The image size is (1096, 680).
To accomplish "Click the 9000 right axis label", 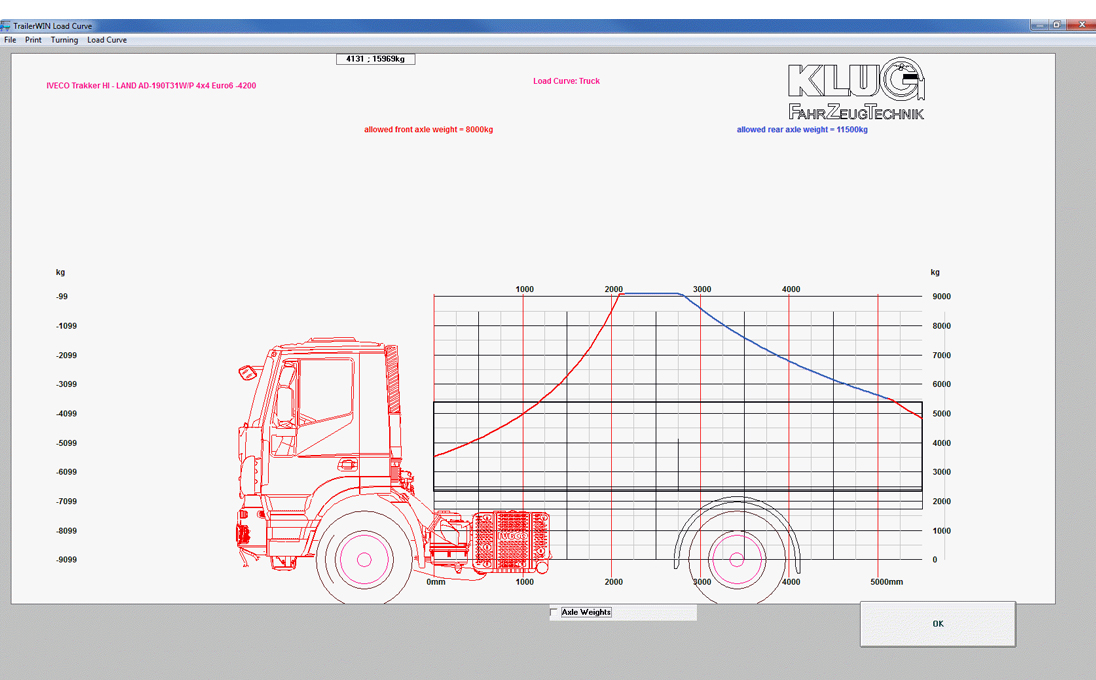I will 942,296.
